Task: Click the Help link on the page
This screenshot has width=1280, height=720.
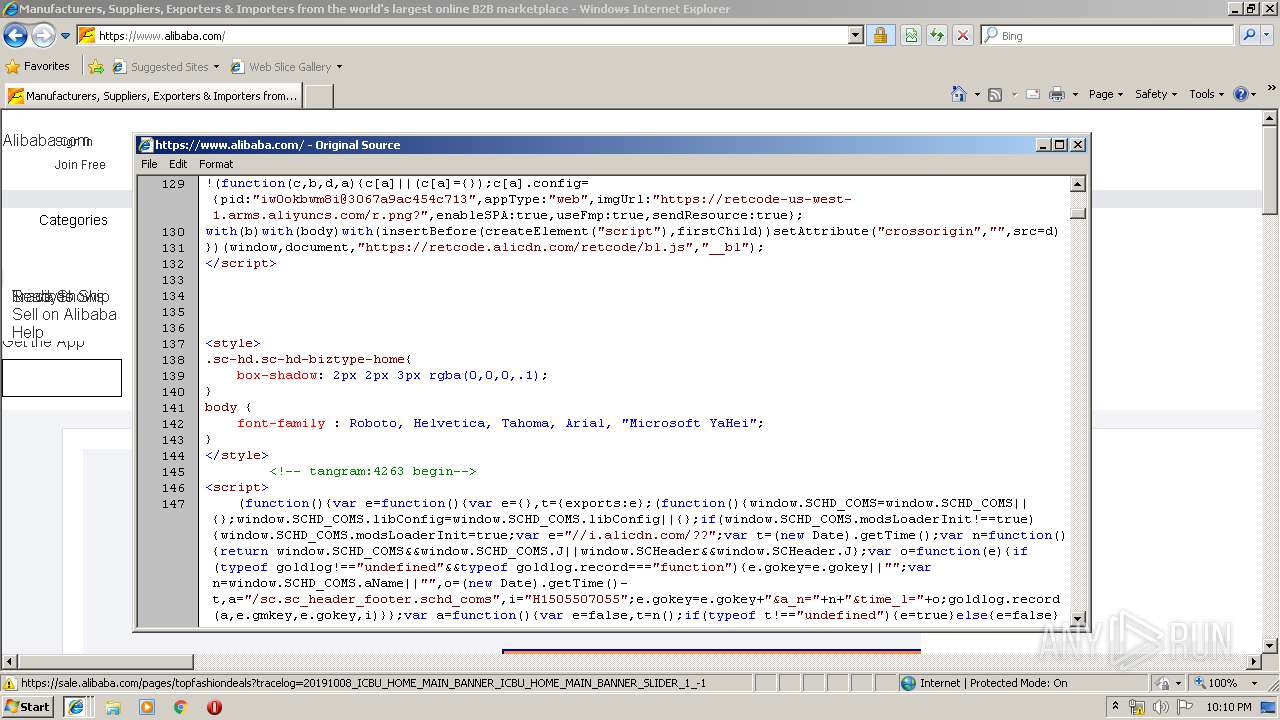Action: point(28,332)
